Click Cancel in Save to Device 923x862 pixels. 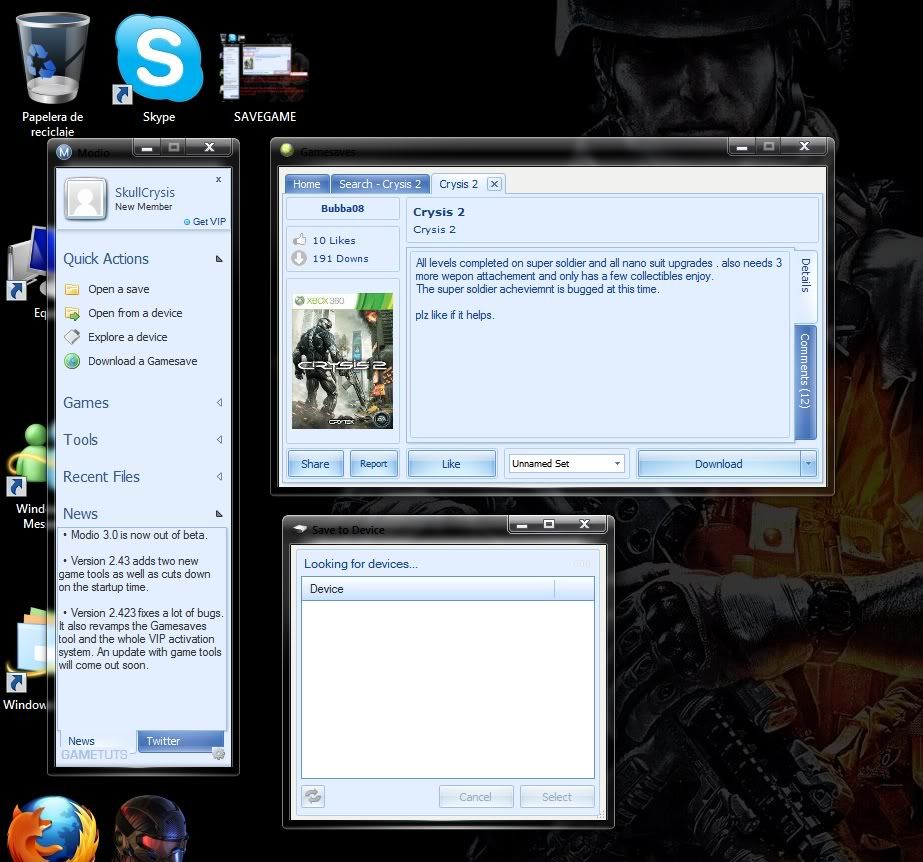(476, 797)
